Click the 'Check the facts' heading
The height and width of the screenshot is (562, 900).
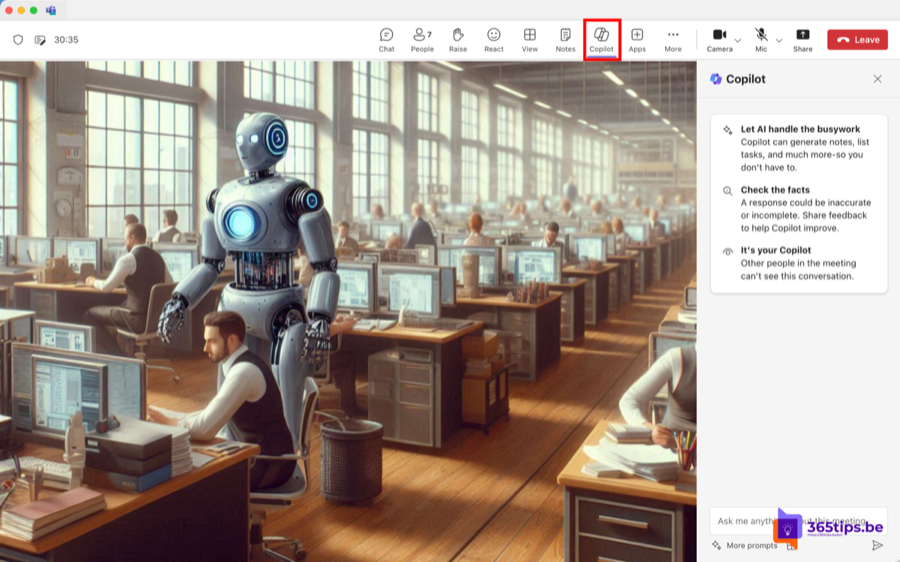tap(775, 189)
